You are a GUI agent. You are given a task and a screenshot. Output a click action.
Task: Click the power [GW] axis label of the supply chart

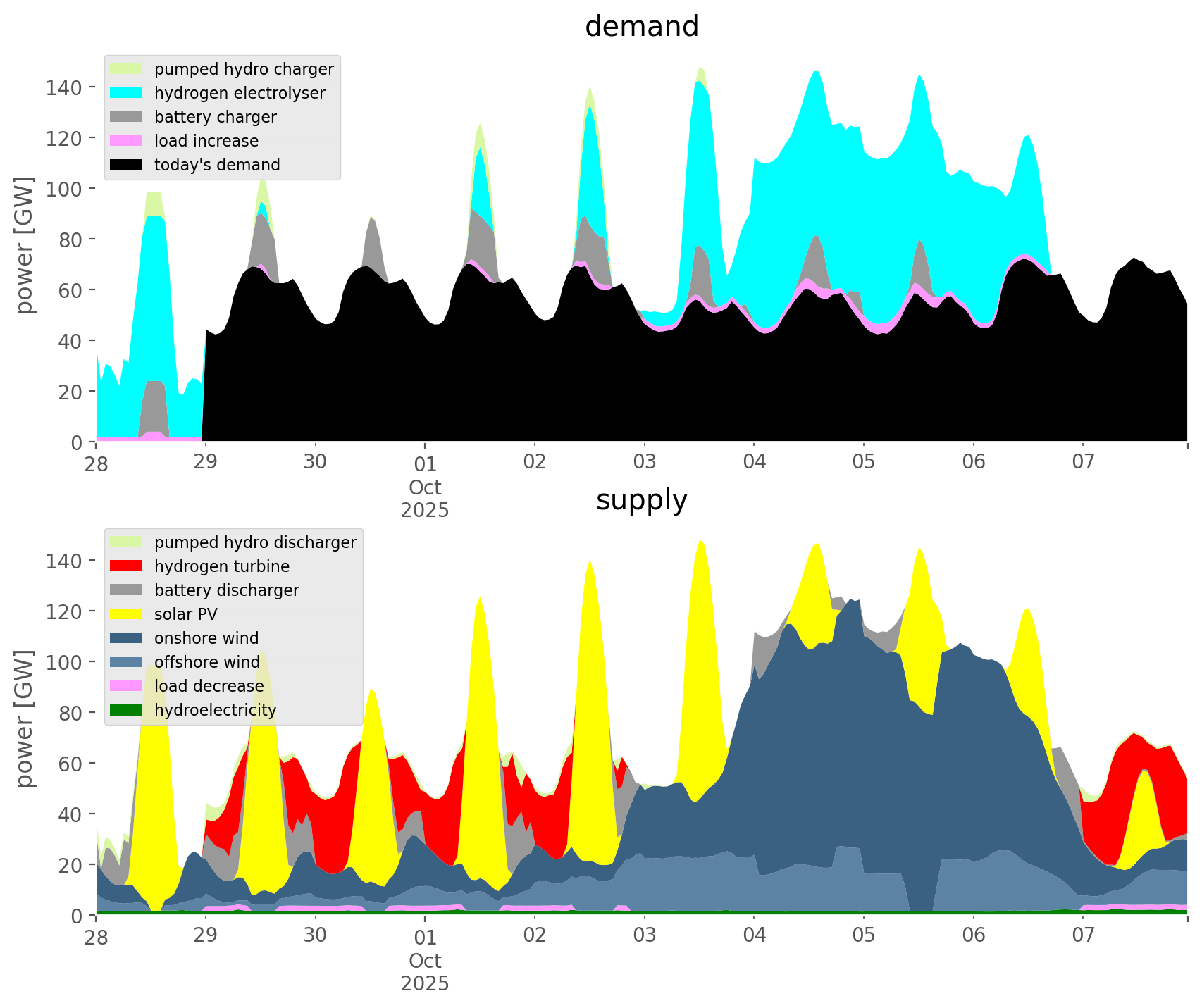tap(25, 718)
